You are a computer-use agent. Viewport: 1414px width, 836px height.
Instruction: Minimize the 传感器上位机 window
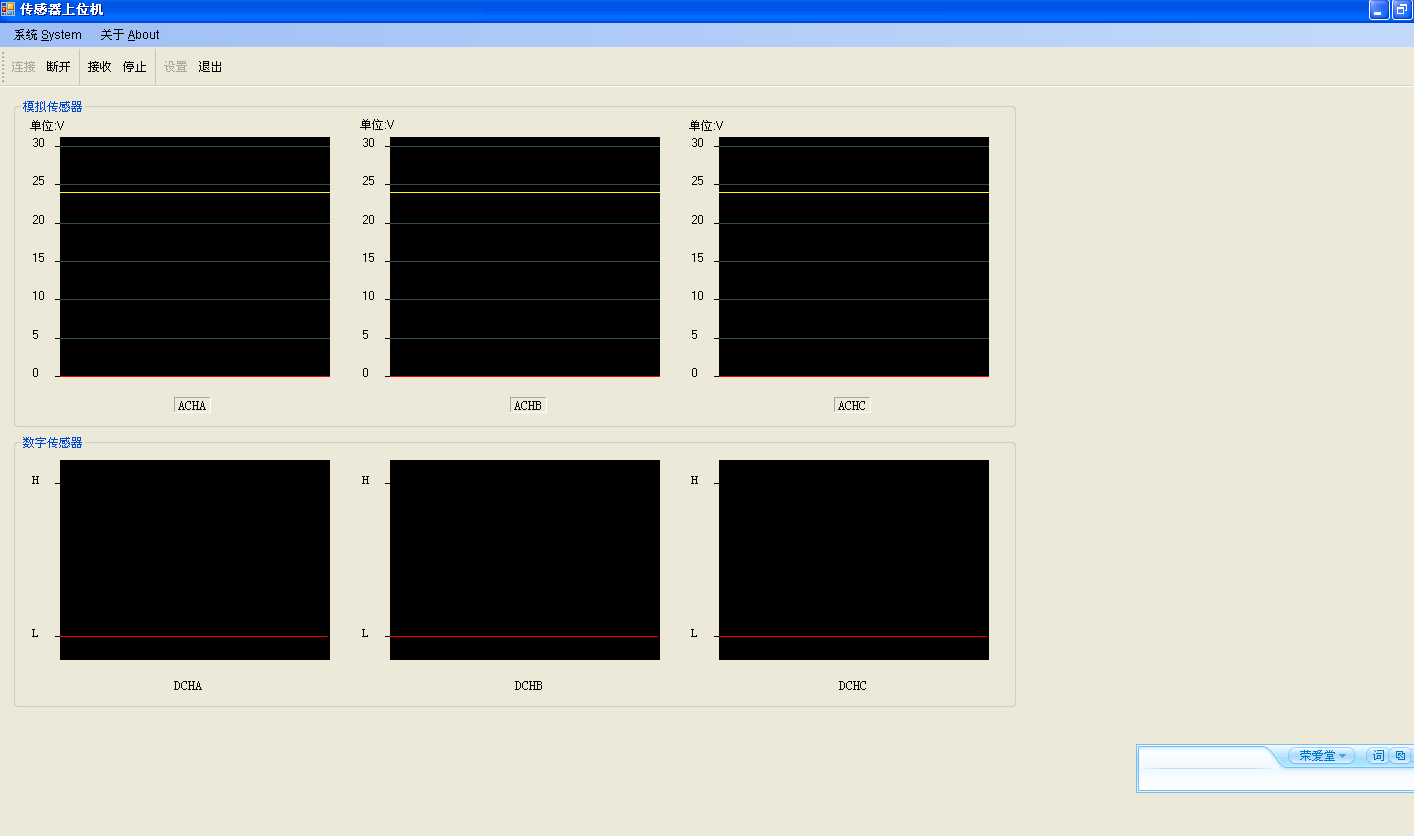click(x=1378, y=10)
